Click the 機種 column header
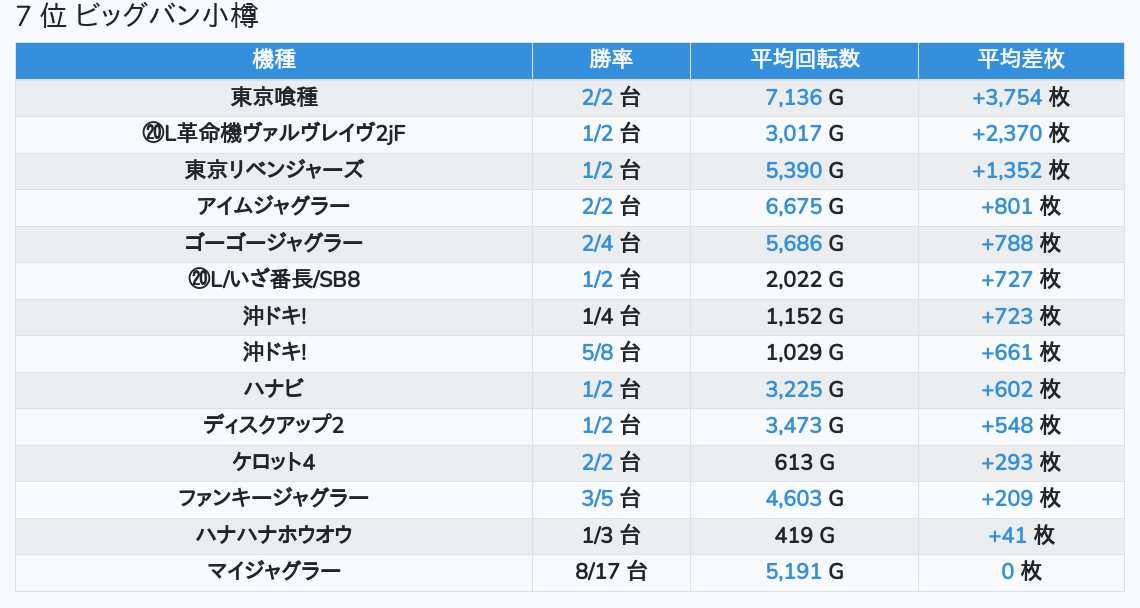This screenshot has height=608, width=1140. (x=274, y=60)
